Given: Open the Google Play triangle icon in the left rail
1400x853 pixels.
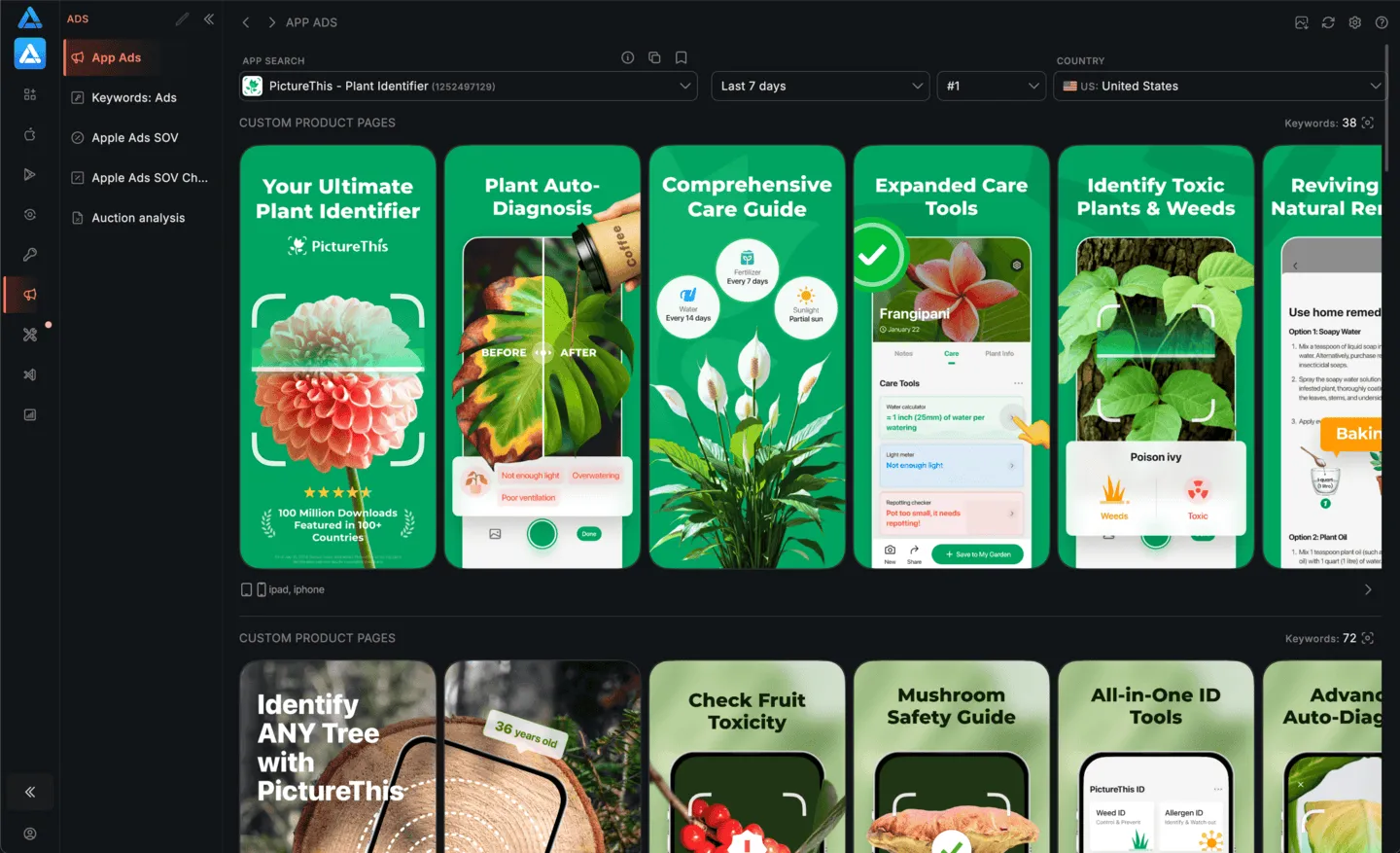Looking at the screenshot, I should [30, 174].
